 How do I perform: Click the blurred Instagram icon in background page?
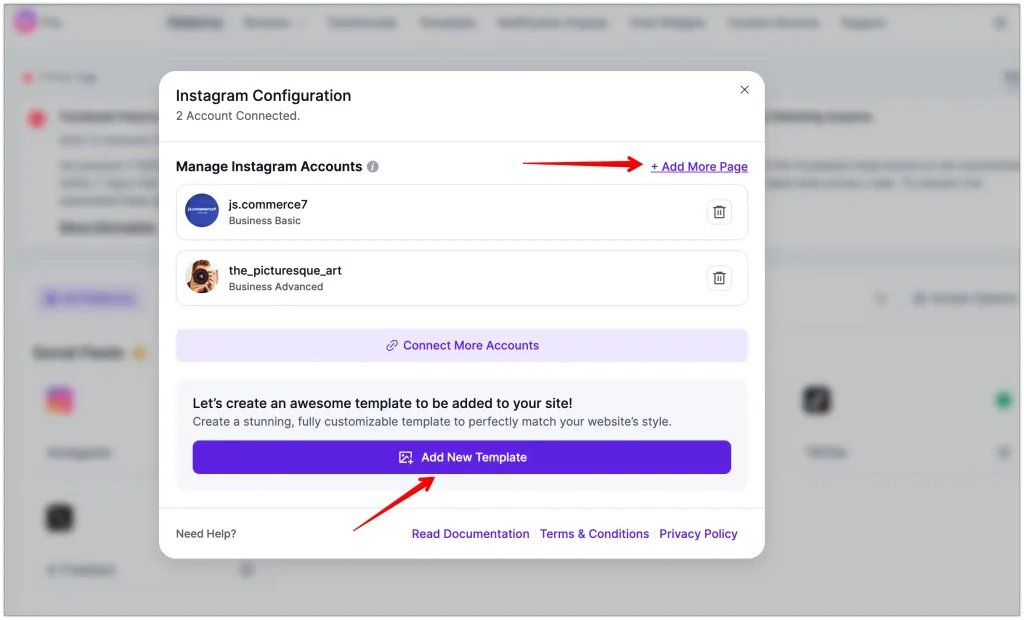pyautogui.click(x=60, y=400)
